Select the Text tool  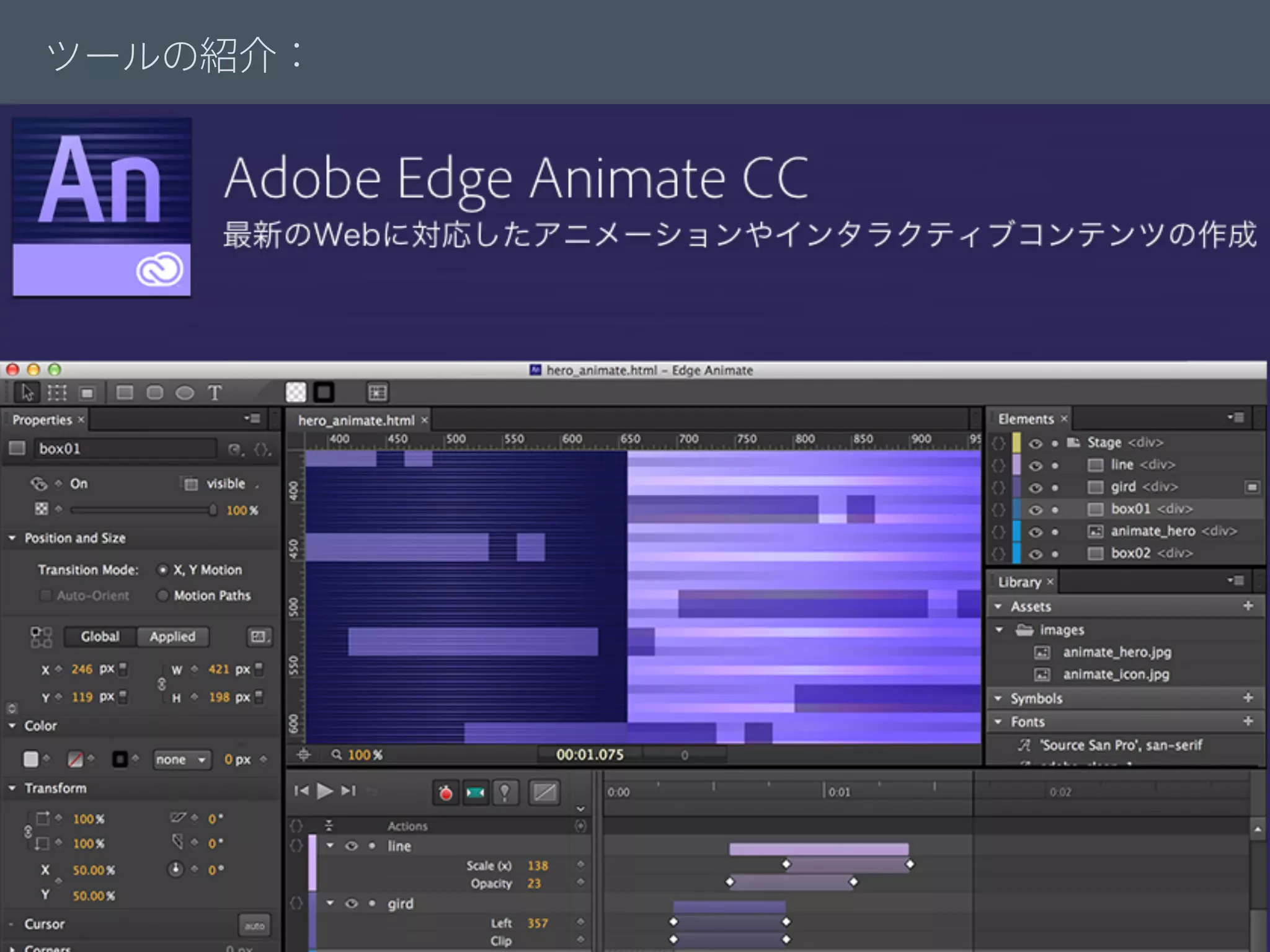coord(215,393)
